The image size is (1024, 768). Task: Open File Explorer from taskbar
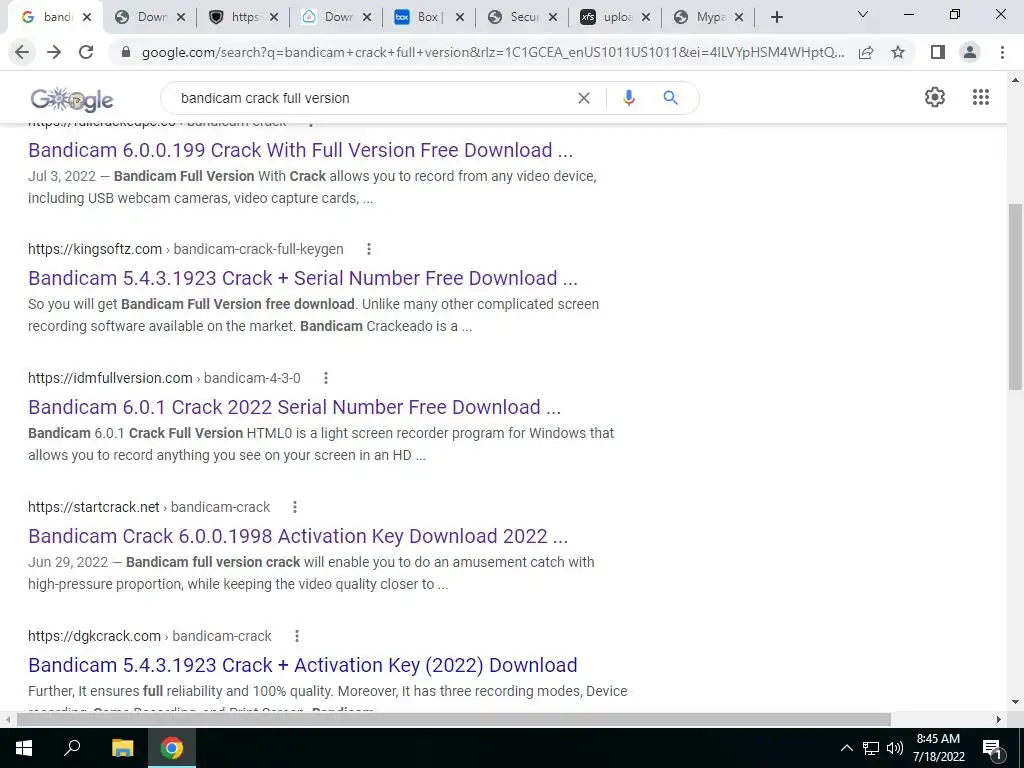pos(122,748)
